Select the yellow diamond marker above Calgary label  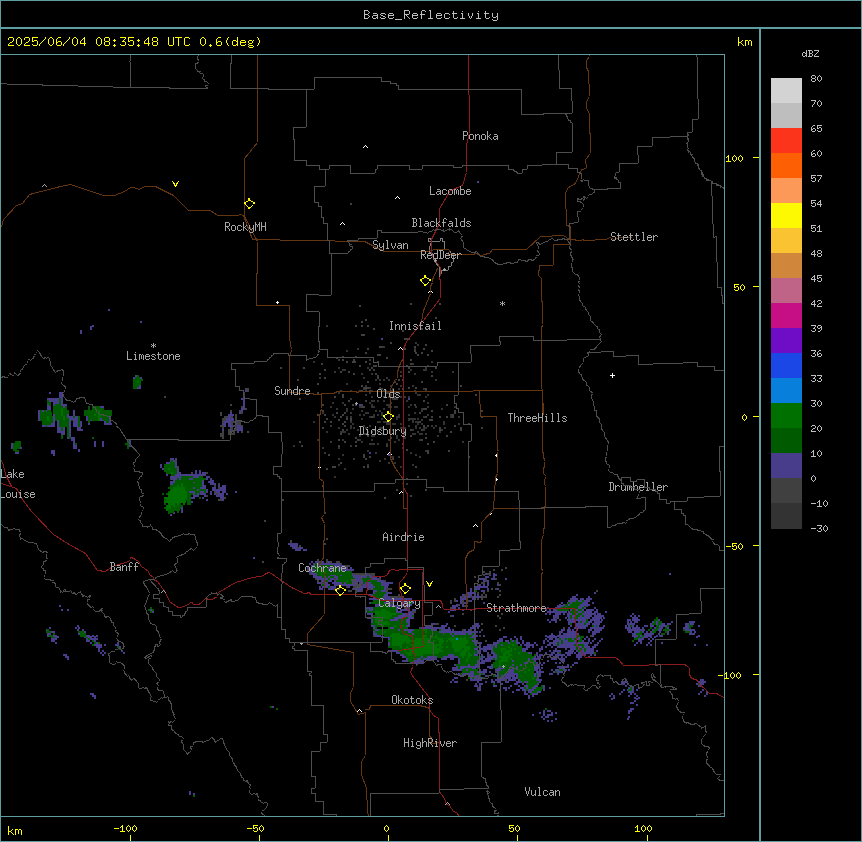(405, 589)
